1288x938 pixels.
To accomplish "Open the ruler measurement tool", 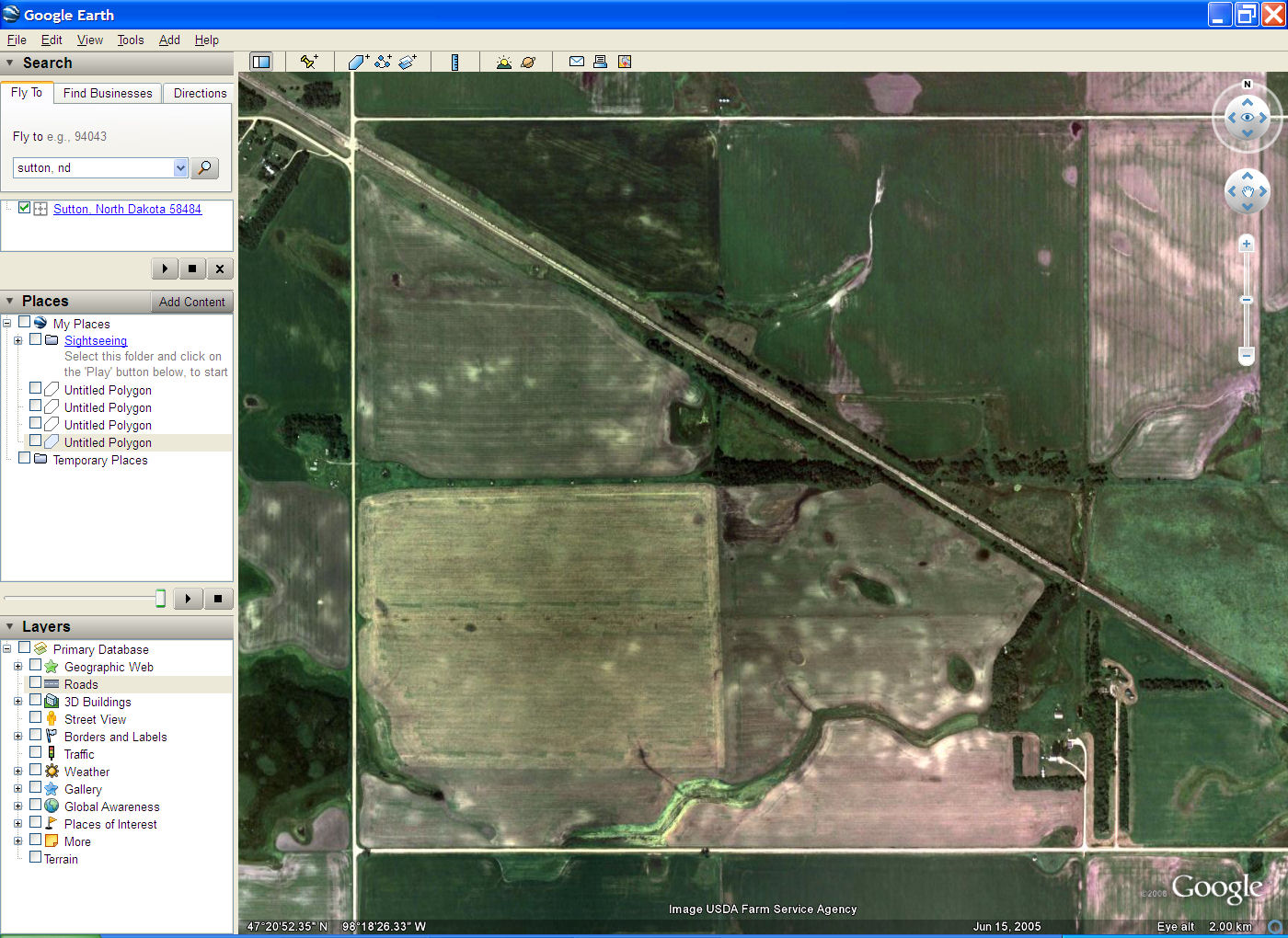I will (455, 62).
